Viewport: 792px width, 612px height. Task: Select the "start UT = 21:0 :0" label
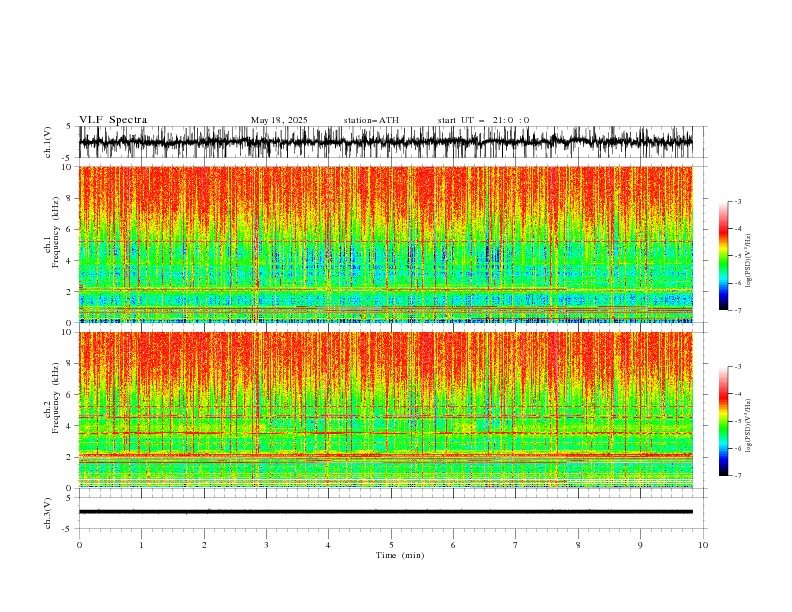click(x=483, y=120)
